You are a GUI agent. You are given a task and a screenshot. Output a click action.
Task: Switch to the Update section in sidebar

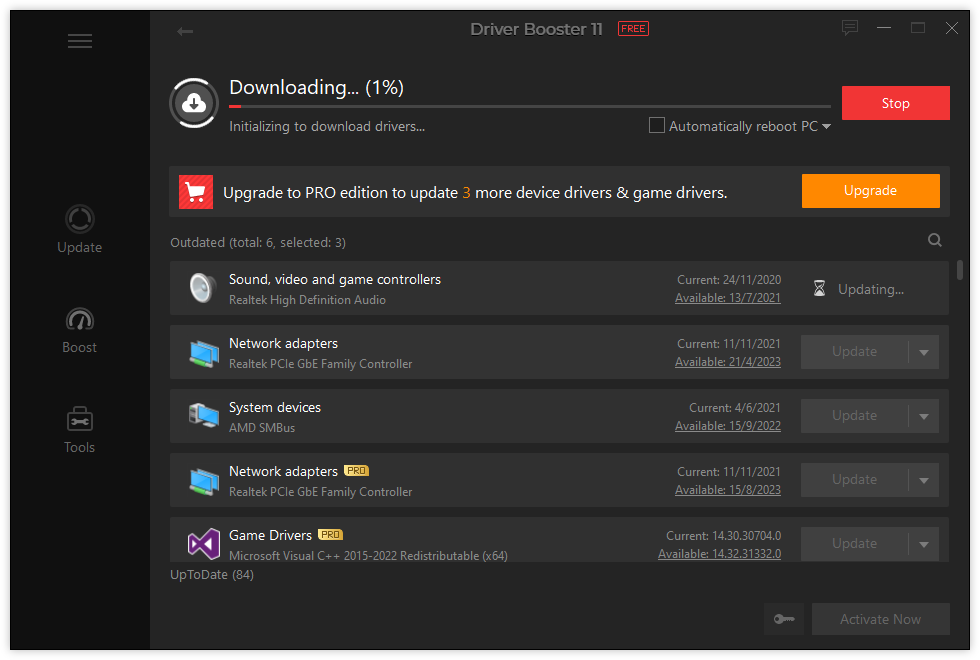click(79, 229)
